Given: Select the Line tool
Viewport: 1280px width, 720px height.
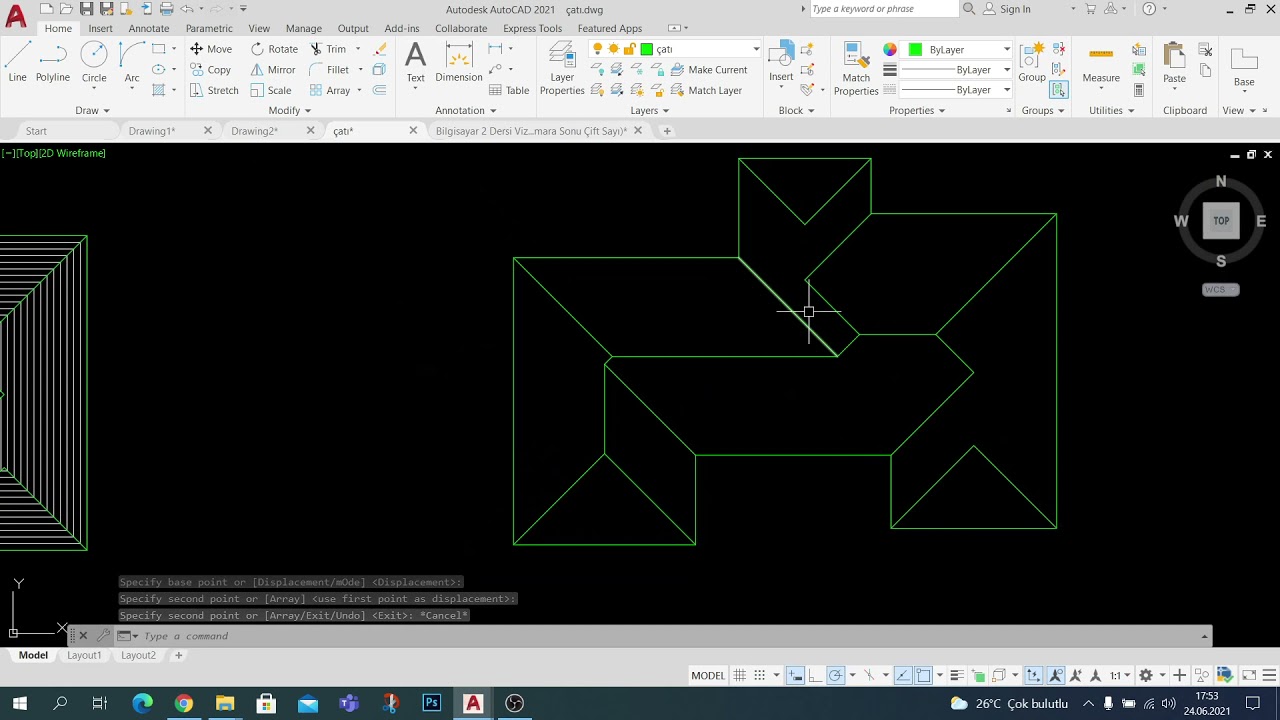Looking at the screenshot, I should [17, 60].
